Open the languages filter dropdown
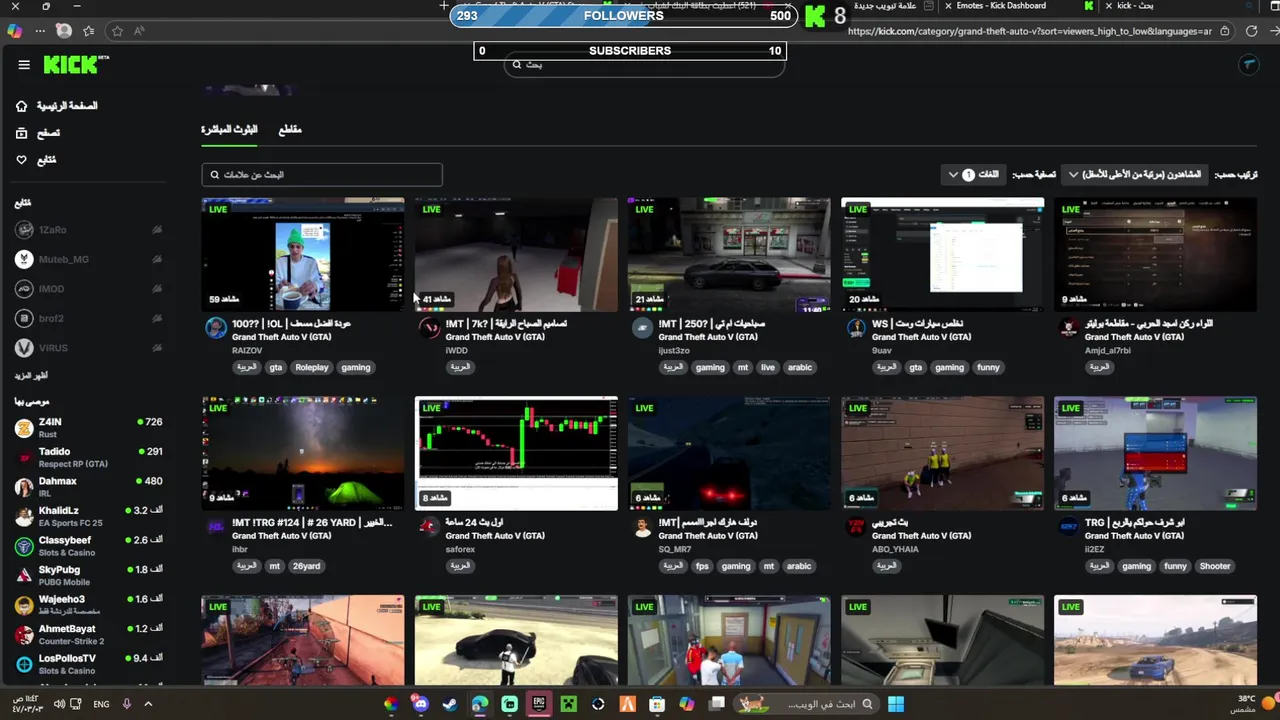 tap(974, 175)
